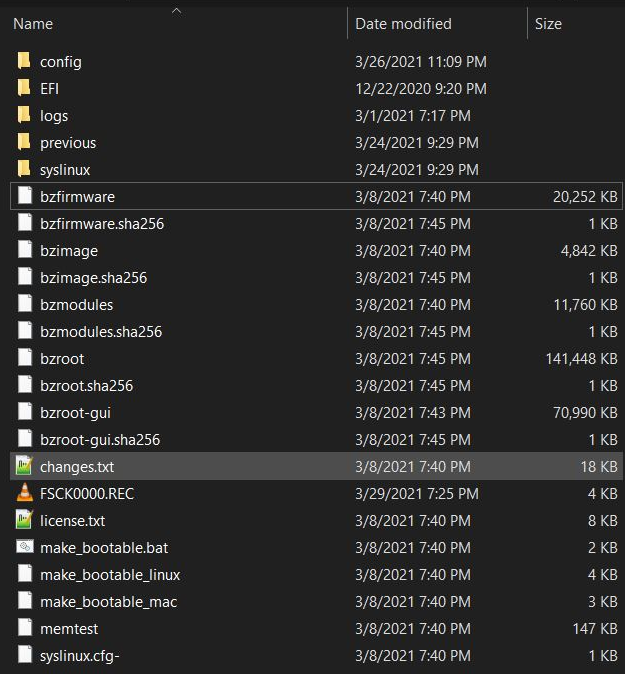The height and width of the screenshot is (674, 625).
Task: Select the 70,990 KB size value
Action: (585, 413)
